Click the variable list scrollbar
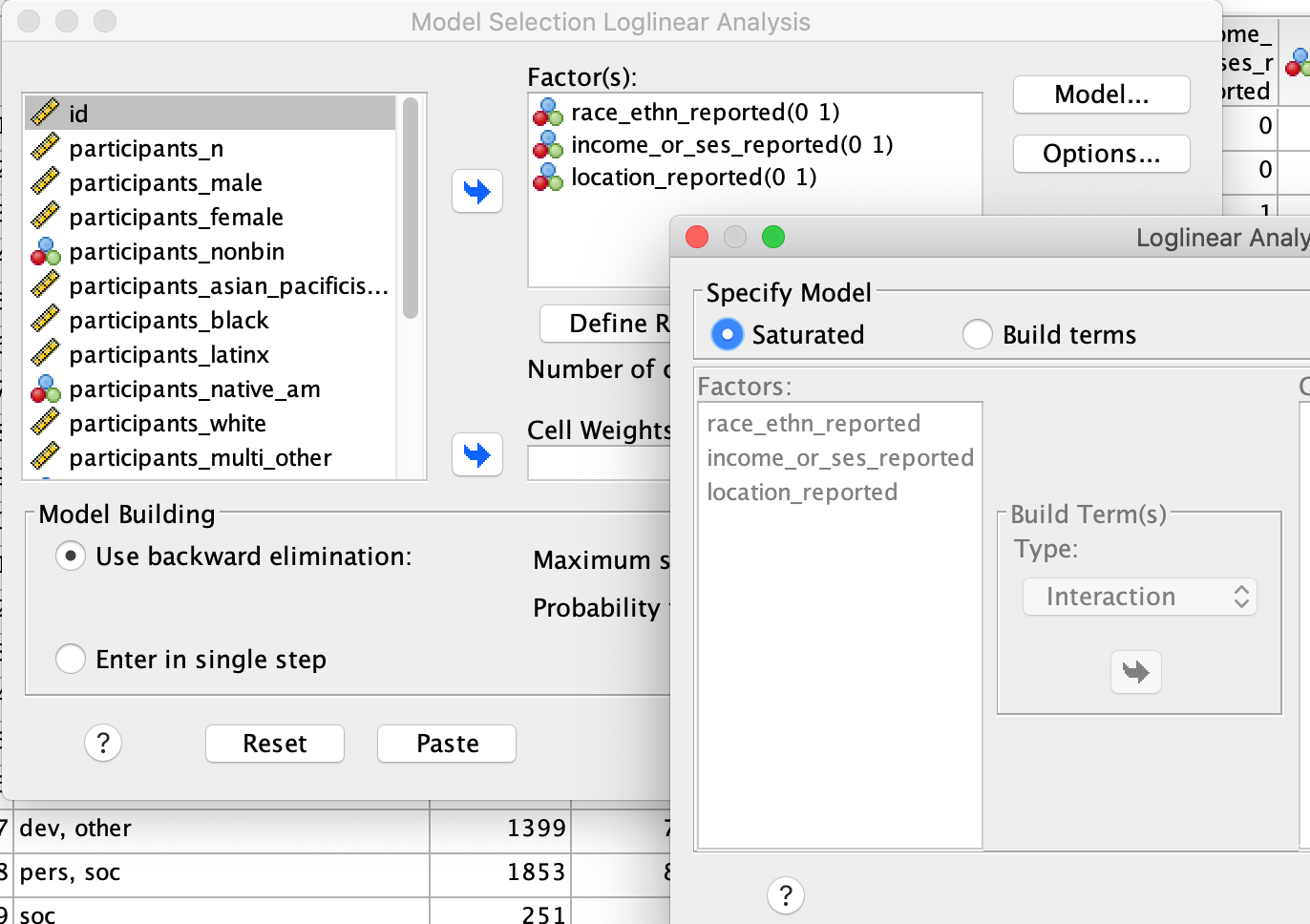 [411, 208]
